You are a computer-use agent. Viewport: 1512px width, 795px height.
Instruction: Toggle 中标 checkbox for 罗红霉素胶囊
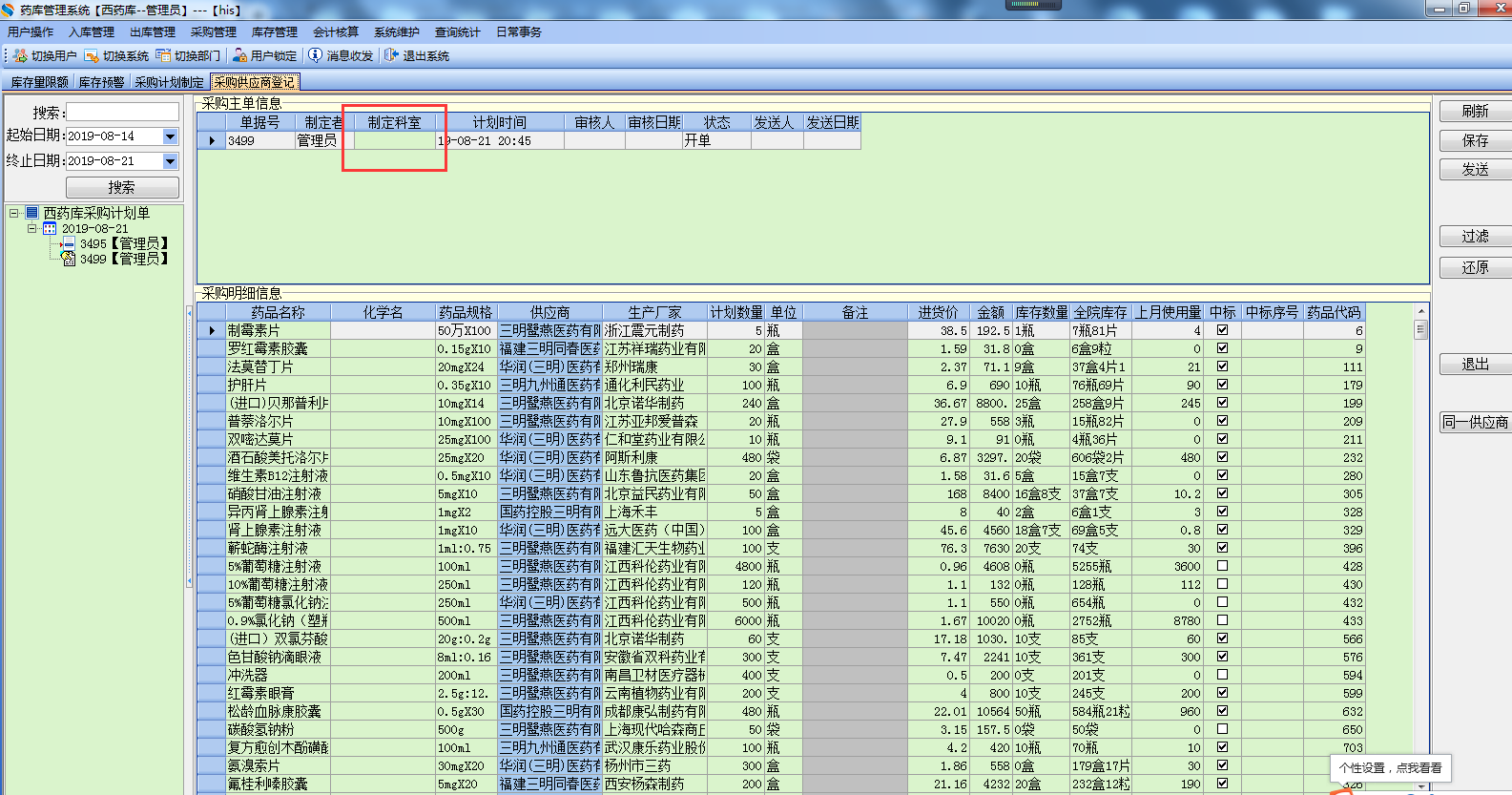(x=1222, y=348)
